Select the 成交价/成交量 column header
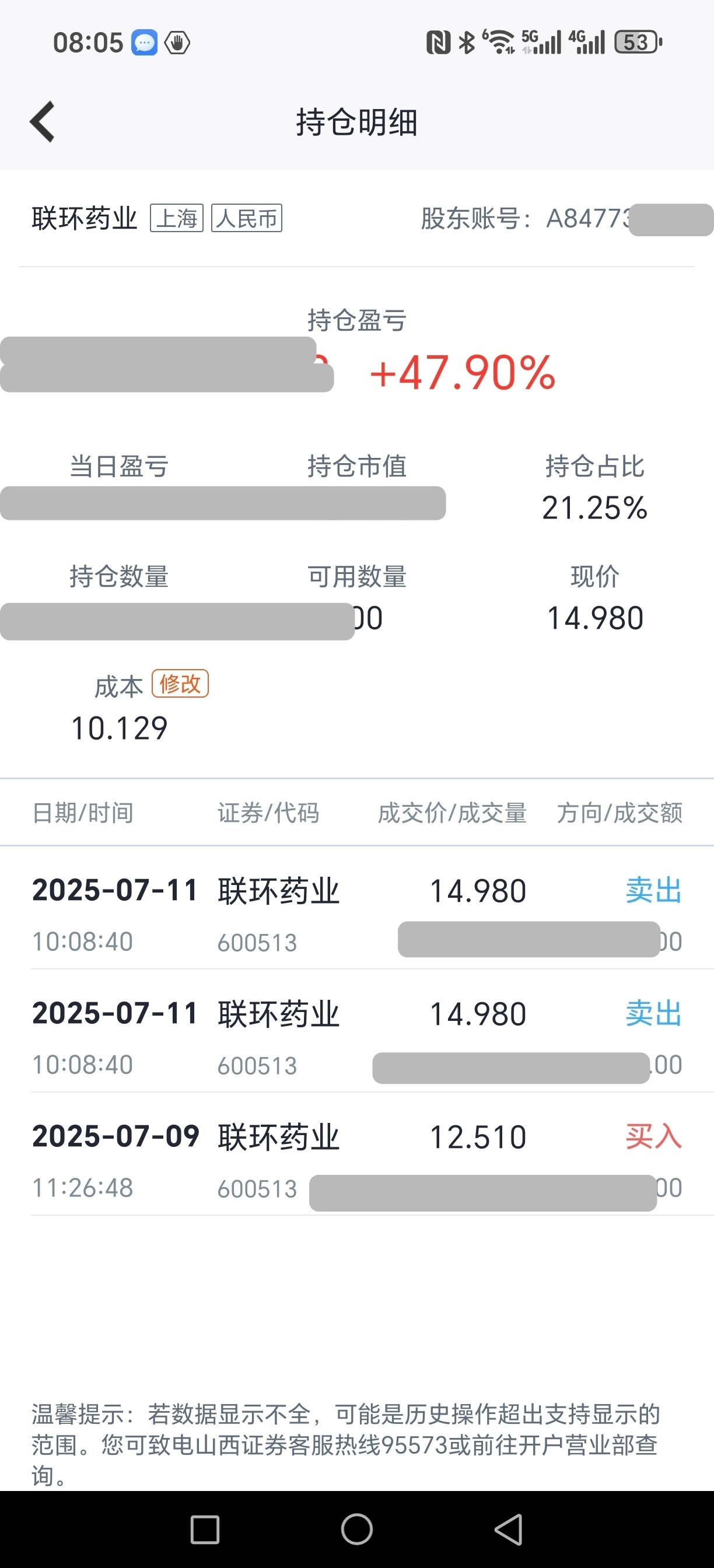This screenshot has width=714, height=1568. pyautogui.click(x=452, y=813)
